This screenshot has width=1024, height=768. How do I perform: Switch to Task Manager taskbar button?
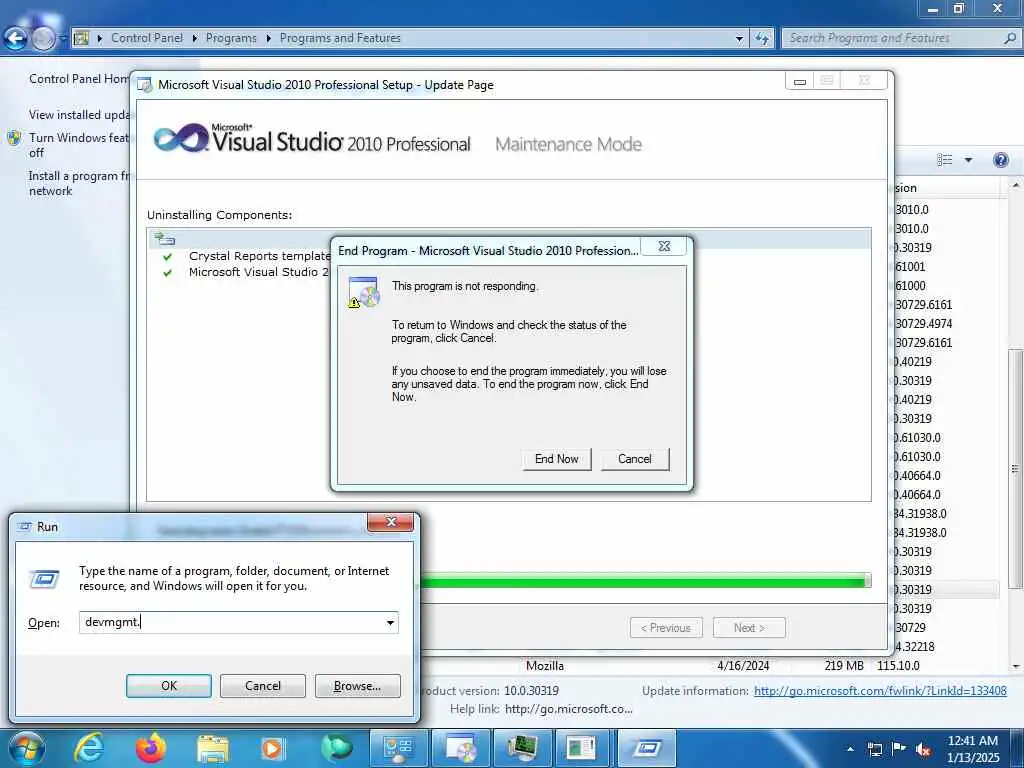(x=522, y=748)
